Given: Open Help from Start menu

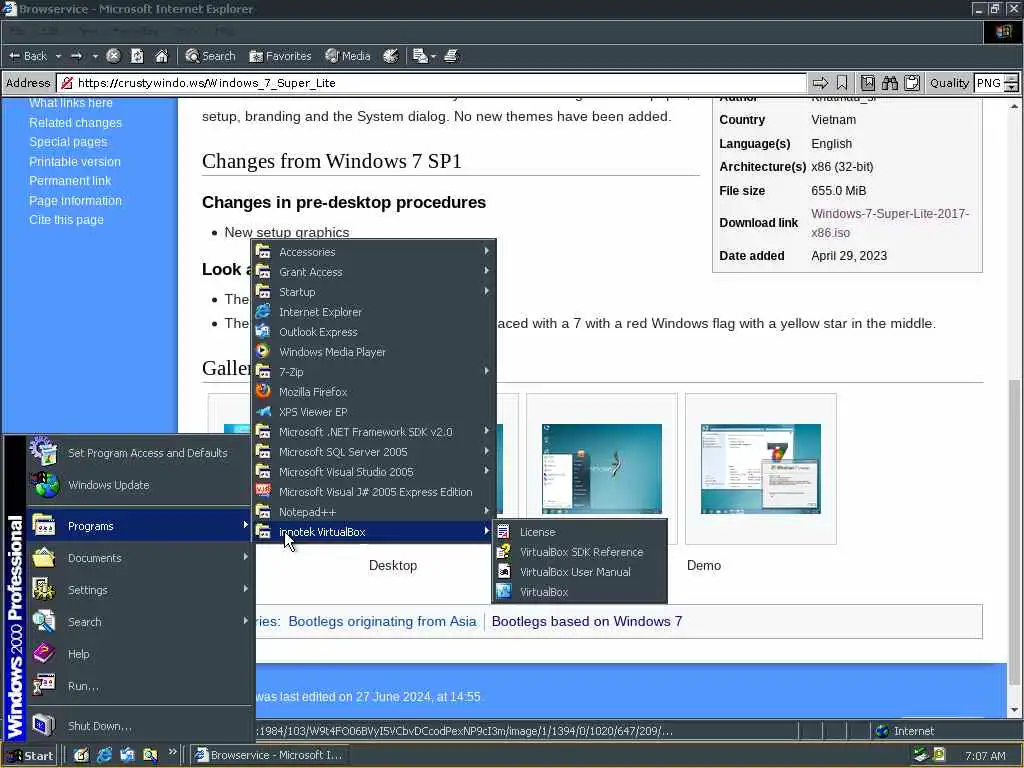Looking at the screenshot, I should point(139,654).
